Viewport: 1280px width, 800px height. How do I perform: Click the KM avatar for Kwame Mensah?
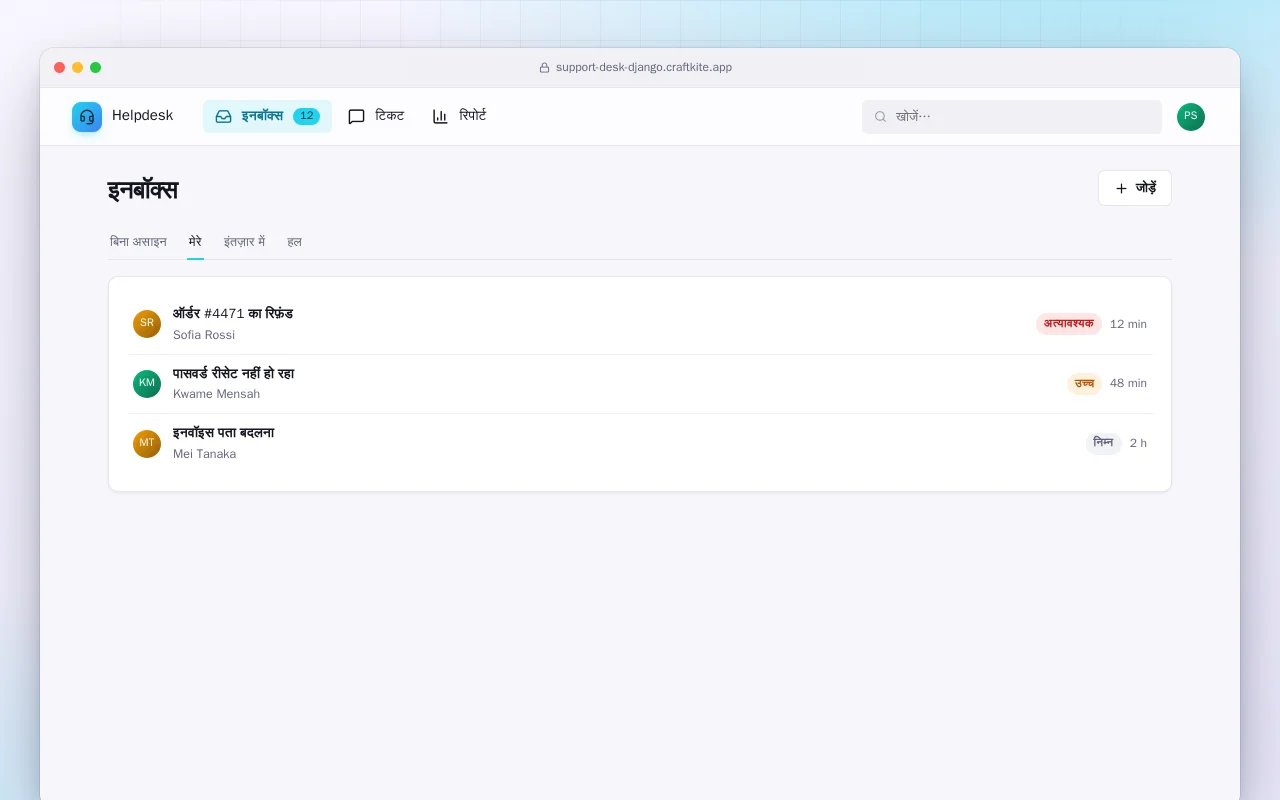pyautogui.click(x=147, y=384)
